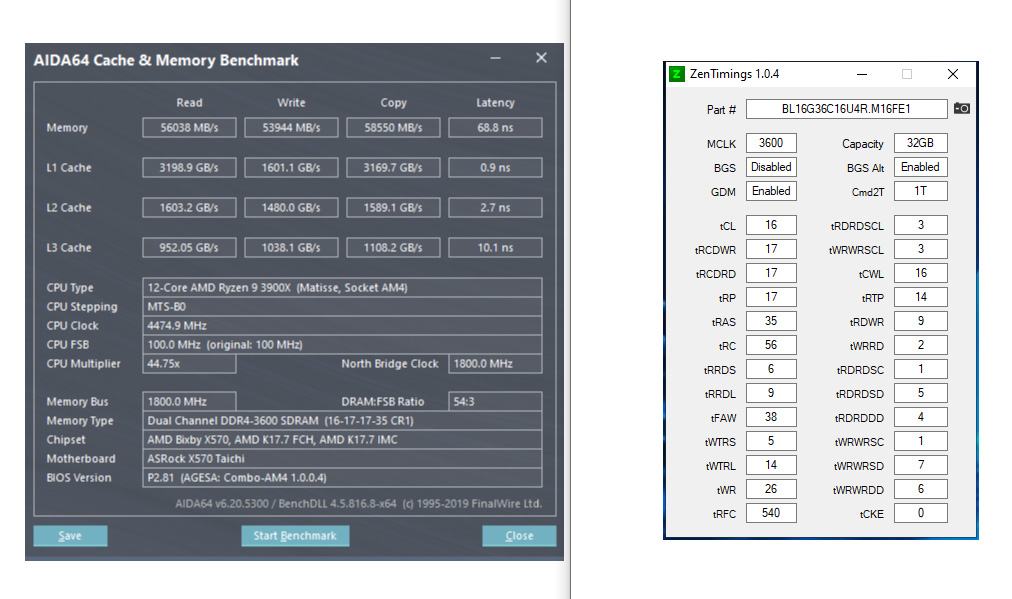Click the tRC value 56
Image resolution: width=1012 pixels, height=599 pixels.
pos(771,345)
